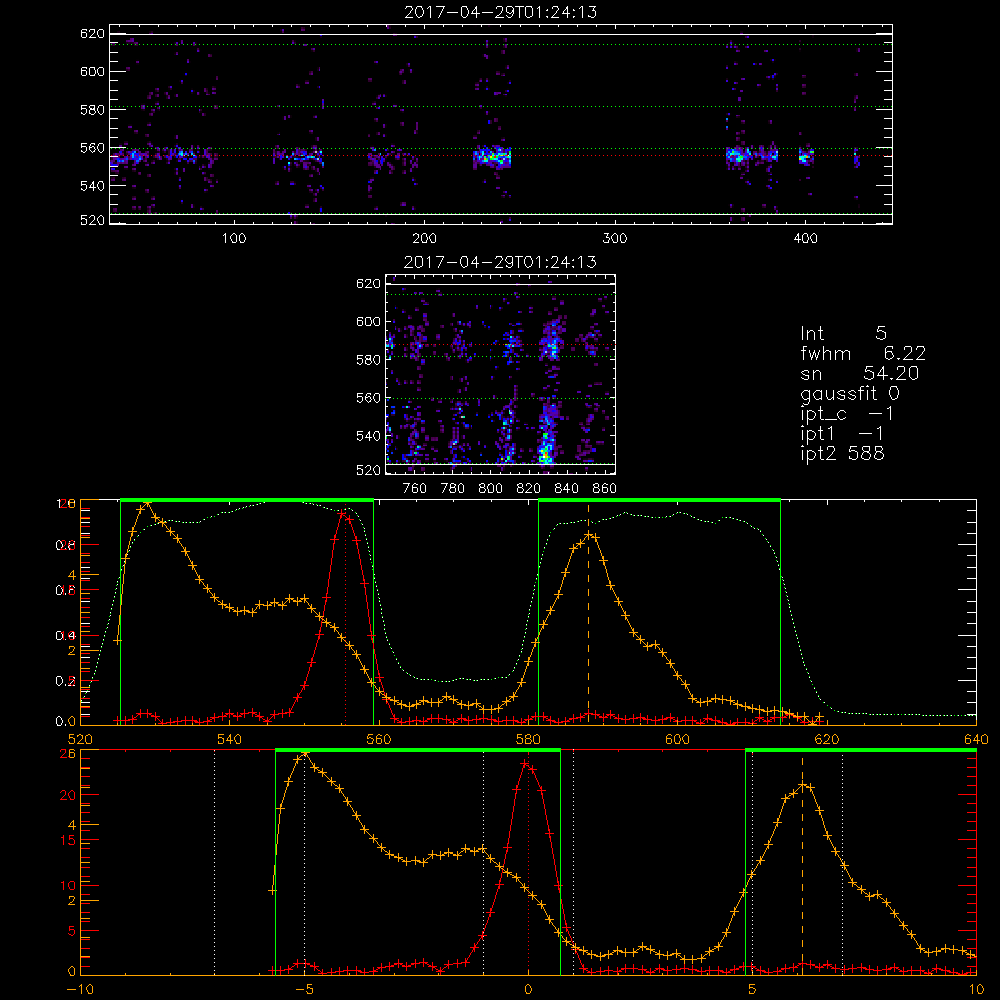Click x-axis label 760 on middle spectrogram
The height and width of the screenshot is (1000, 1000).
coord(415,489)
